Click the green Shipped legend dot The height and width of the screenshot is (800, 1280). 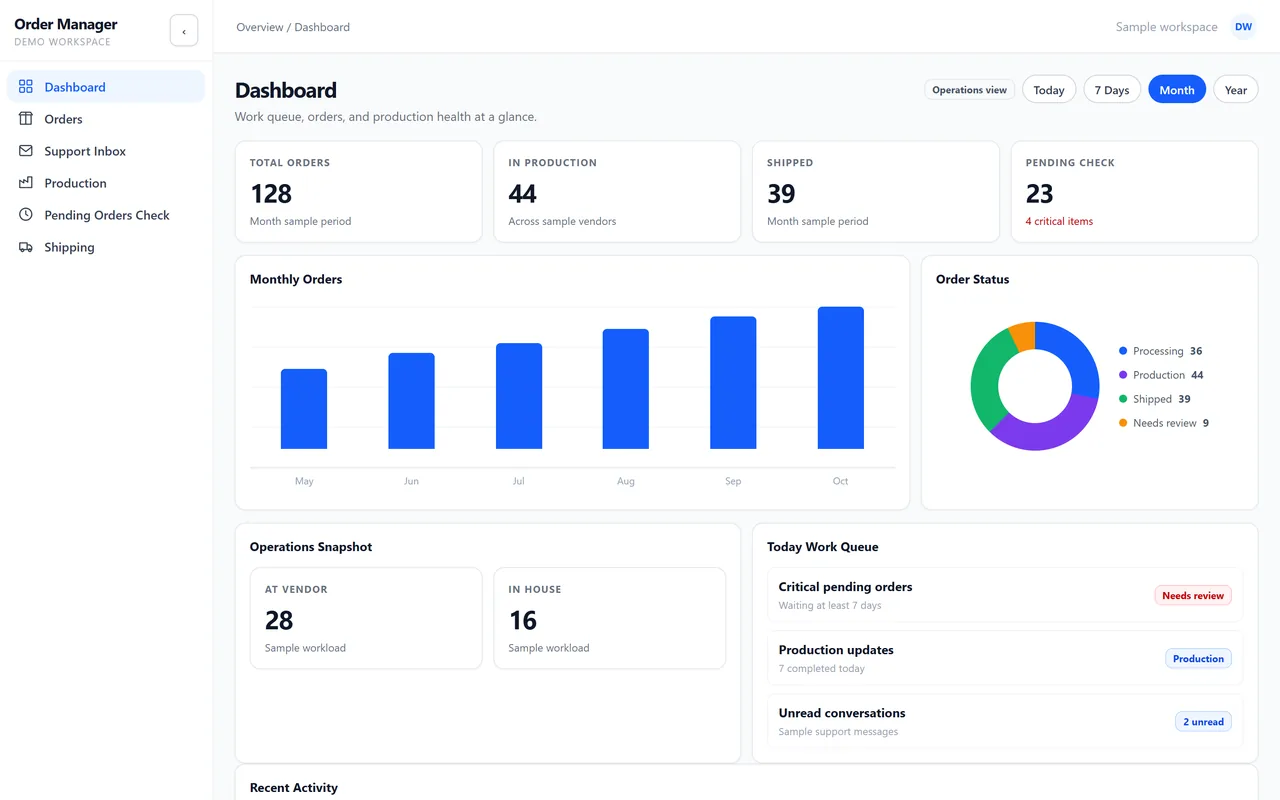click(1123, 399)
